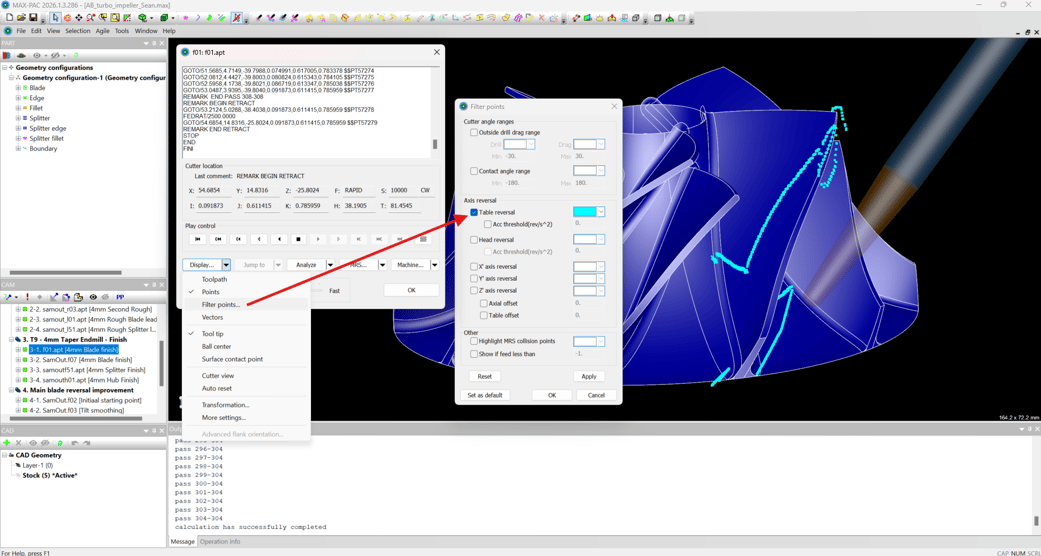1041x556 pixels.
Task: Open the File menu
Action: click(x=21, y=31)
